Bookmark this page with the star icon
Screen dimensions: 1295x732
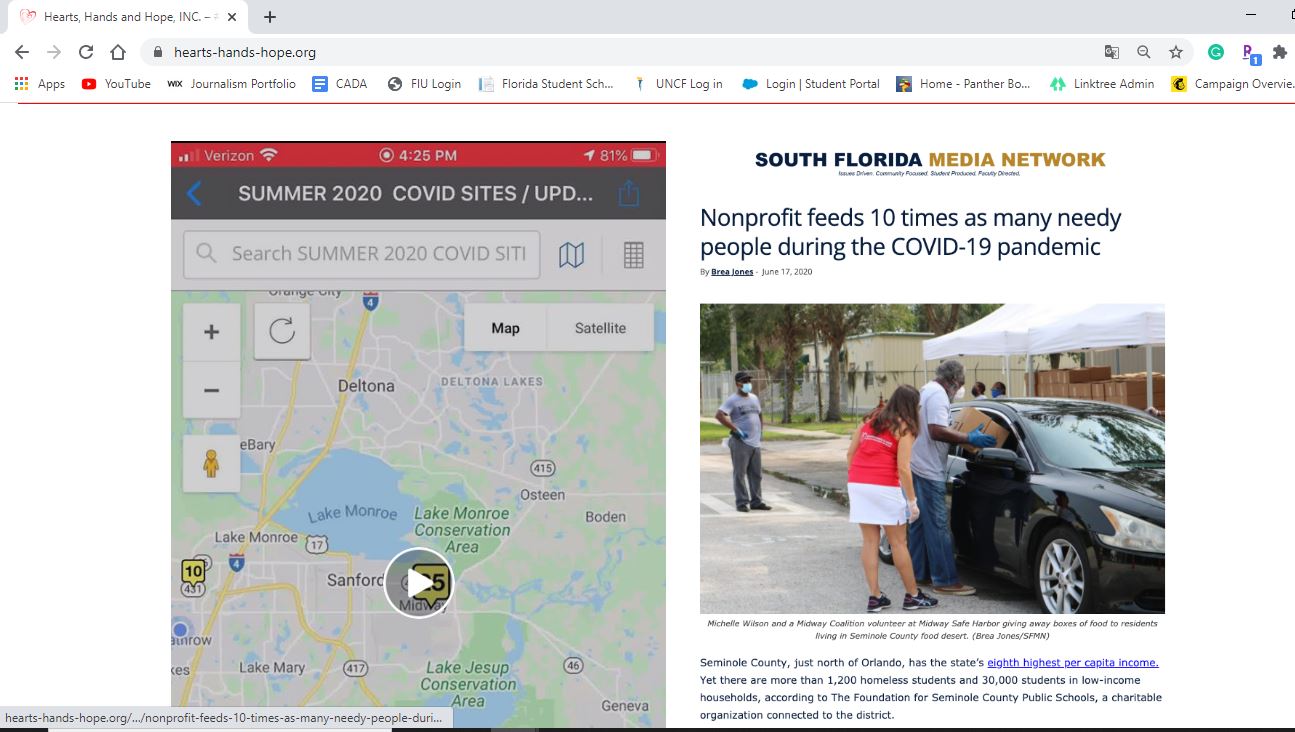click(x=1176, y=52)
